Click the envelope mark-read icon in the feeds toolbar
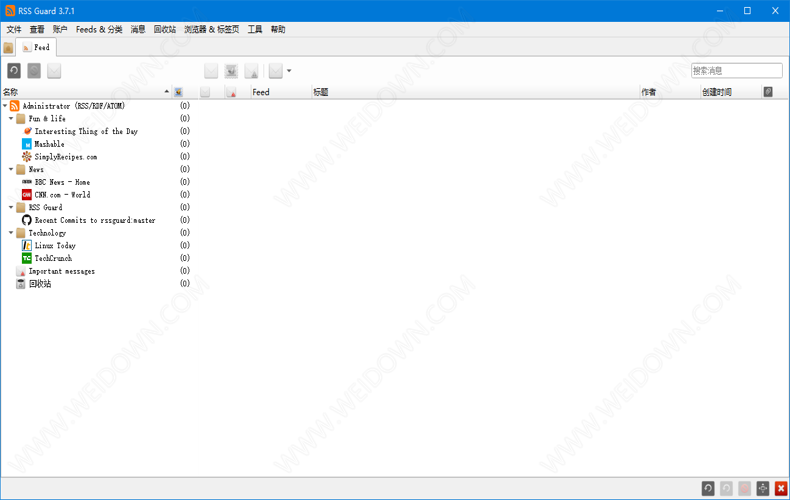 tap(54, 71)
